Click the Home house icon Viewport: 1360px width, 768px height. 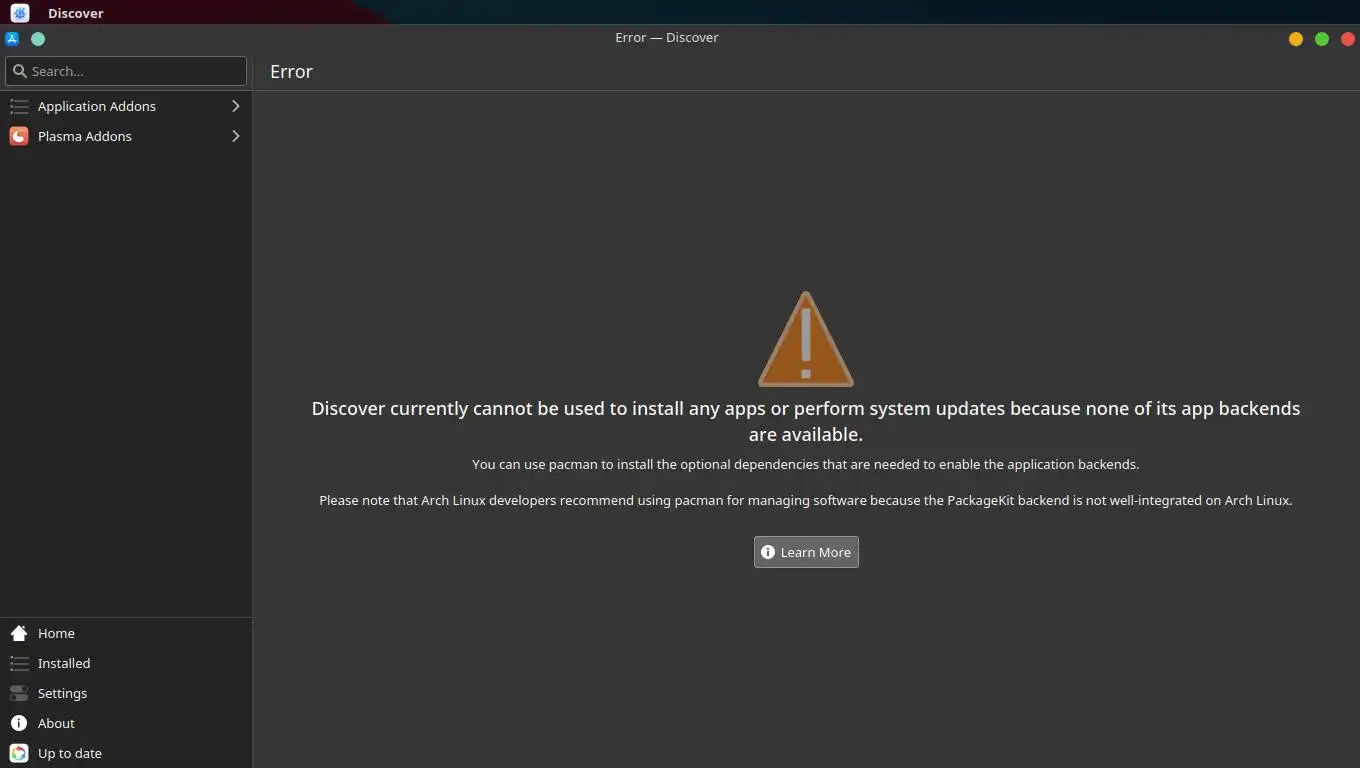[x=19, y=633]
